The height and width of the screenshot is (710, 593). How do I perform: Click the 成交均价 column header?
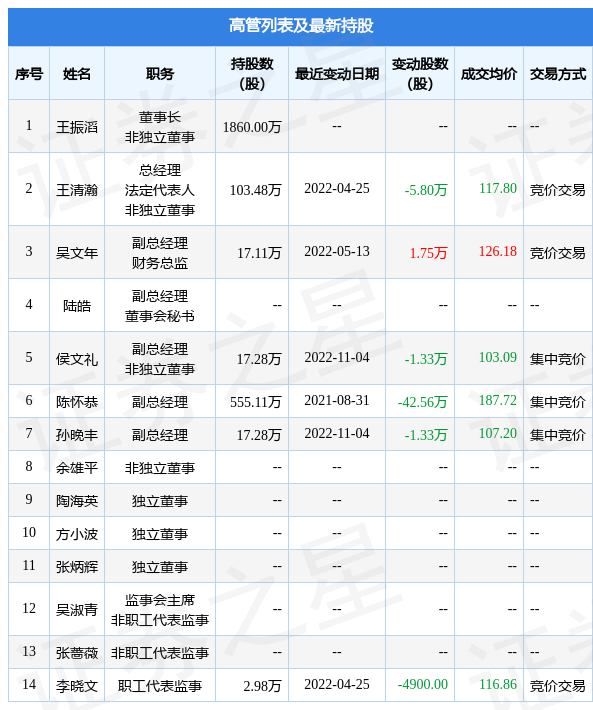tap(489, 74)
